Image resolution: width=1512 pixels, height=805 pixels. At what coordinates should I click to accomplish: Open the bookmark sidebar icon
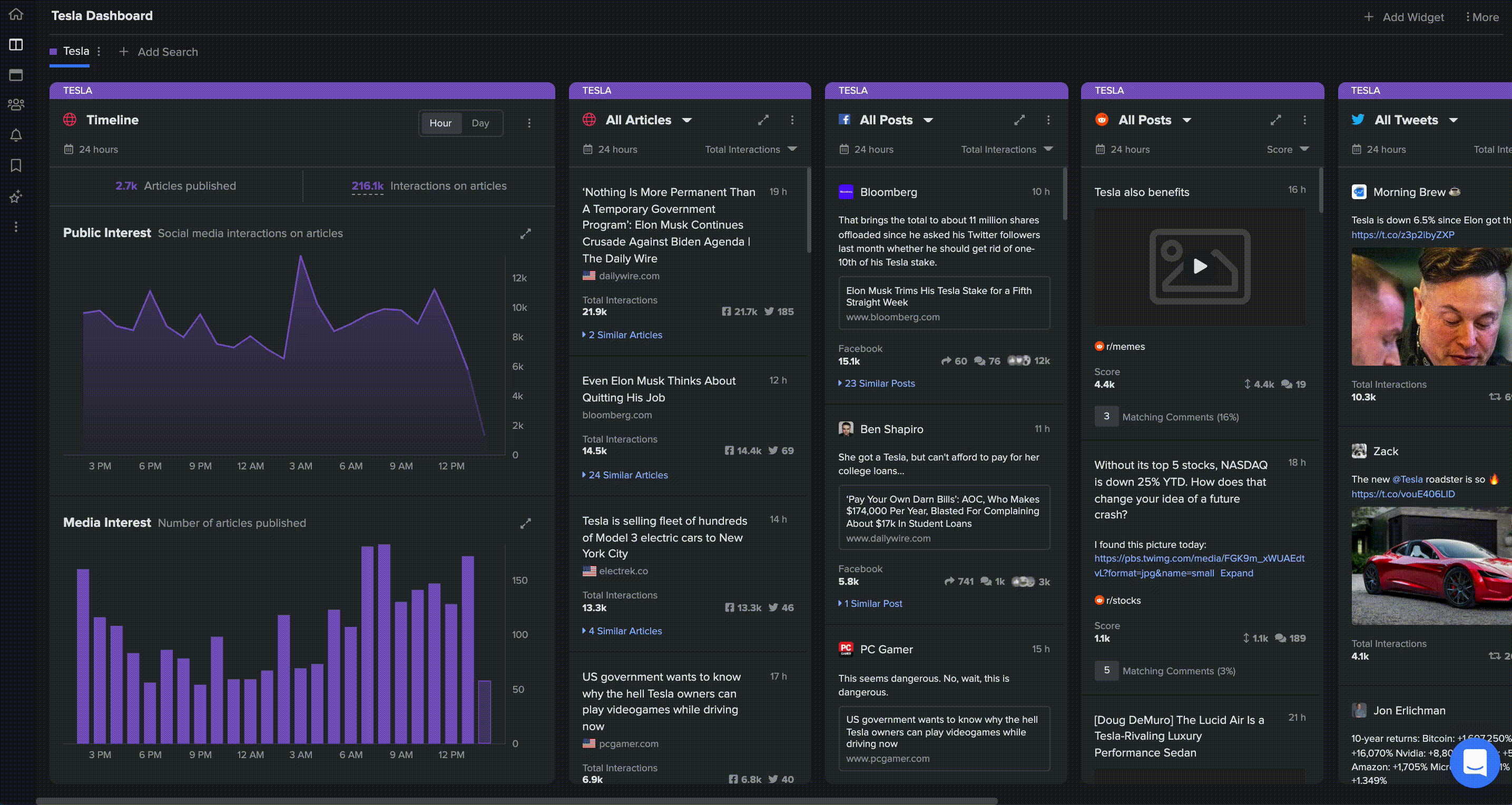point(16,165)
